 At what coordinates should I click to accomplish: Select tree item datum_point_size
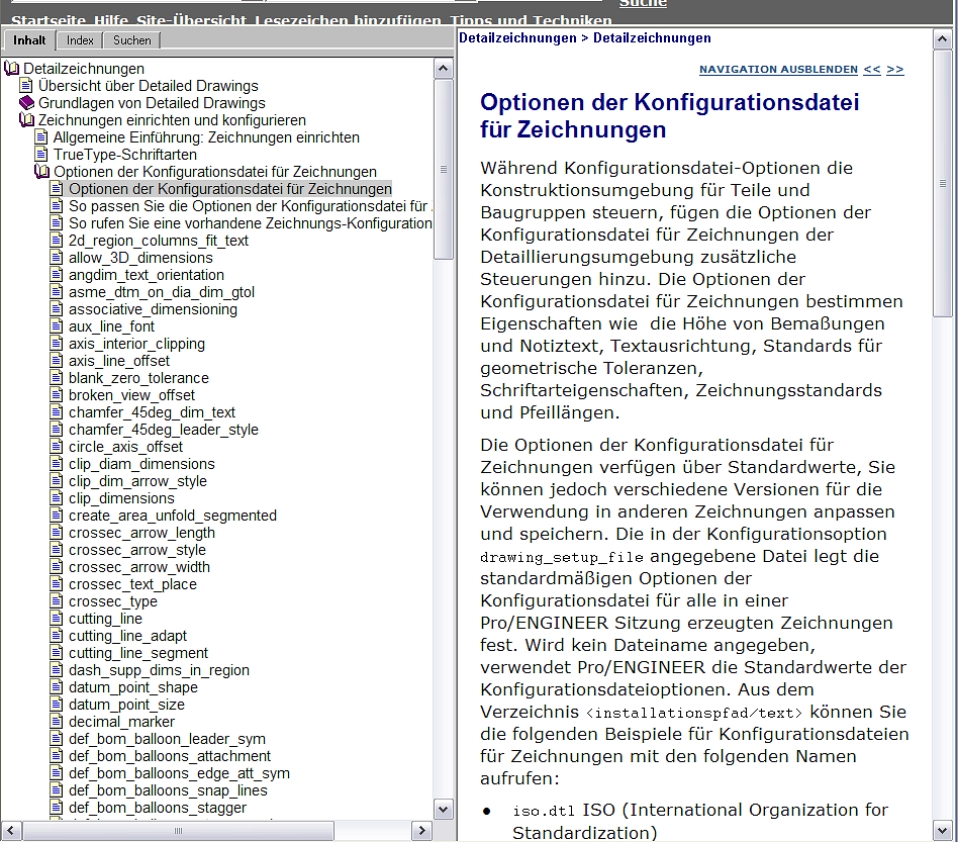coord(126,704)
